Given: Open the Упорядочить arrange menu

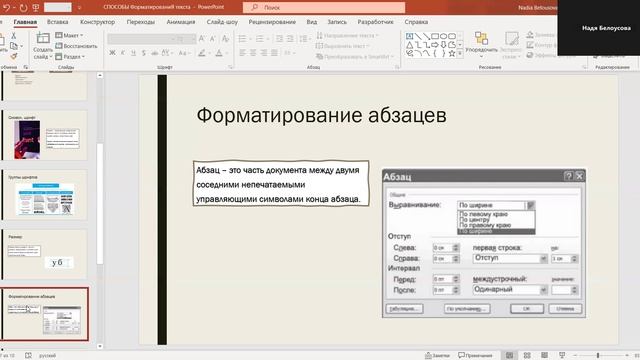Looking at the screenshot, I should (x=481, y=44).
